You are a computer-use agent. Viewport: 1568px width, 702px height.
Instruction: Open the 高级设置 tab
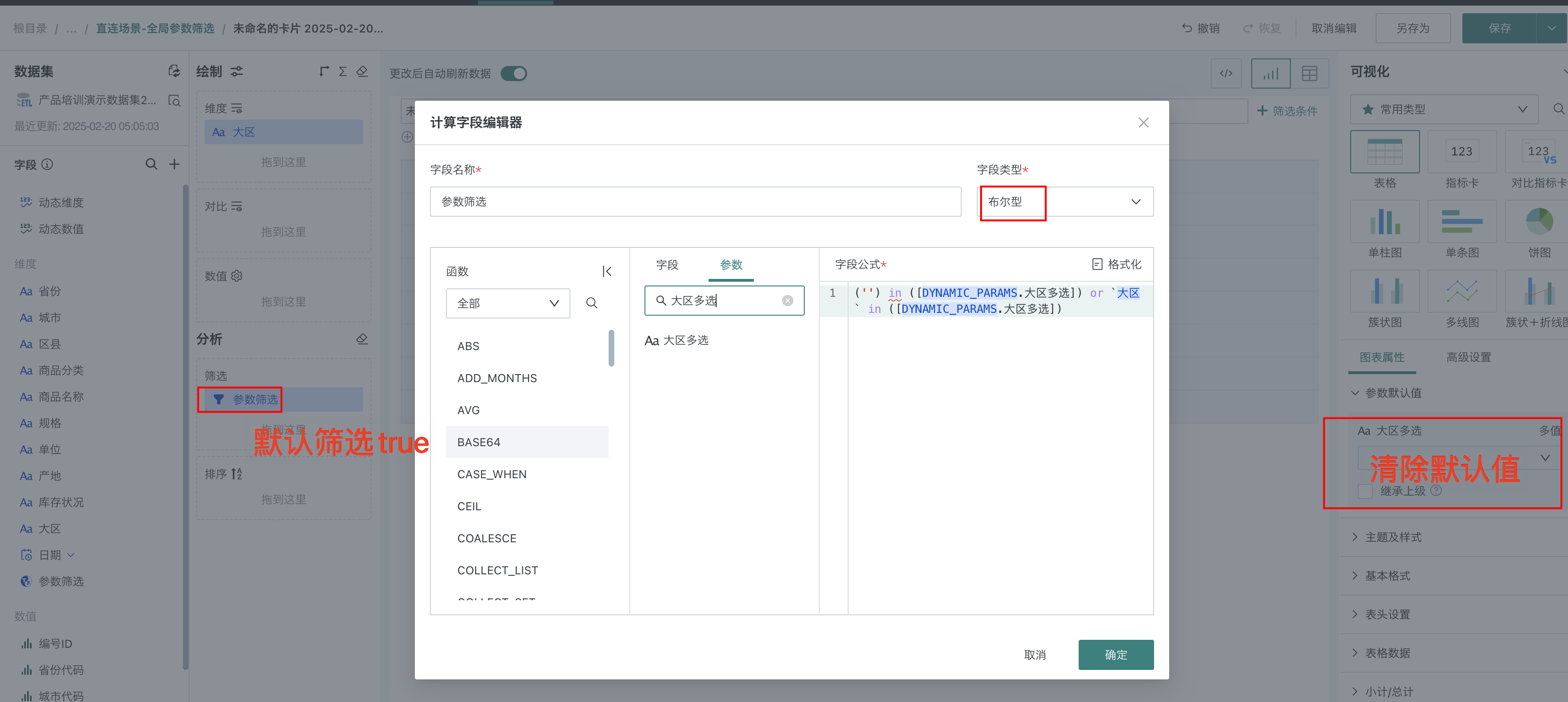[x=1468, y=357]
